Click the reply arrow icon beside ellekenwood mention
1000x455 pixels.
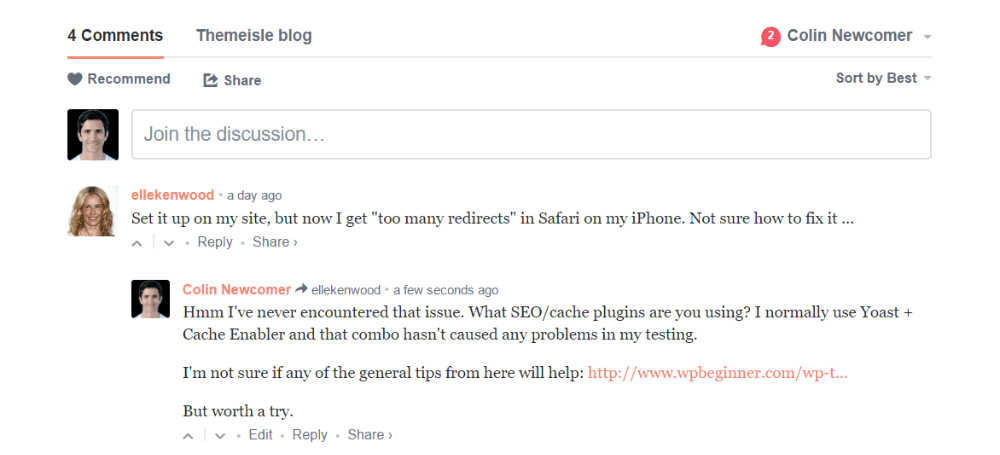click(300, 289)
